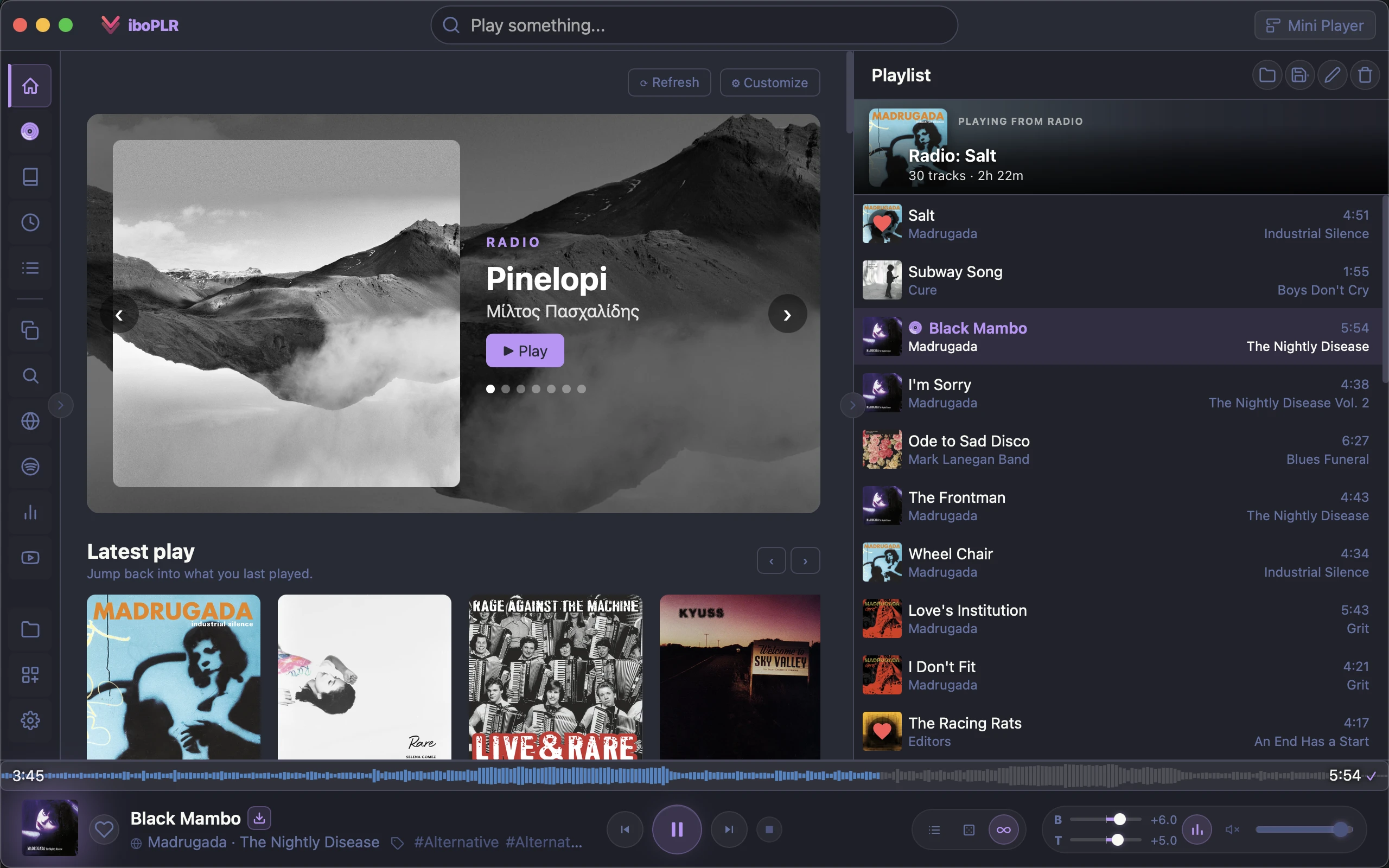Viewport: 1389px width, 868px height.
Task: Show the queue list icon in player bar
Action: click(x=934, y=829)
